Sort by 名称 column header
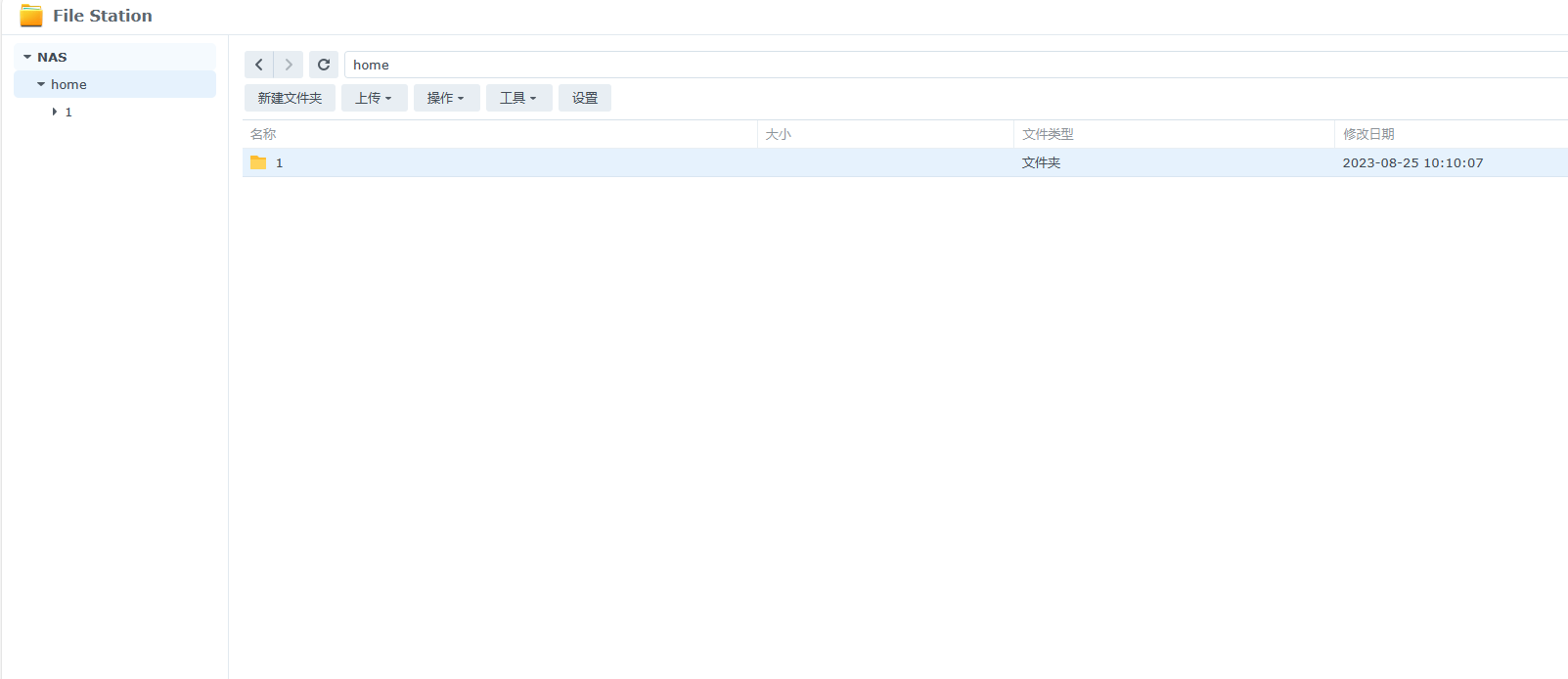The width and height of the screenshot is (1568, 679). [x=263, y=134]
